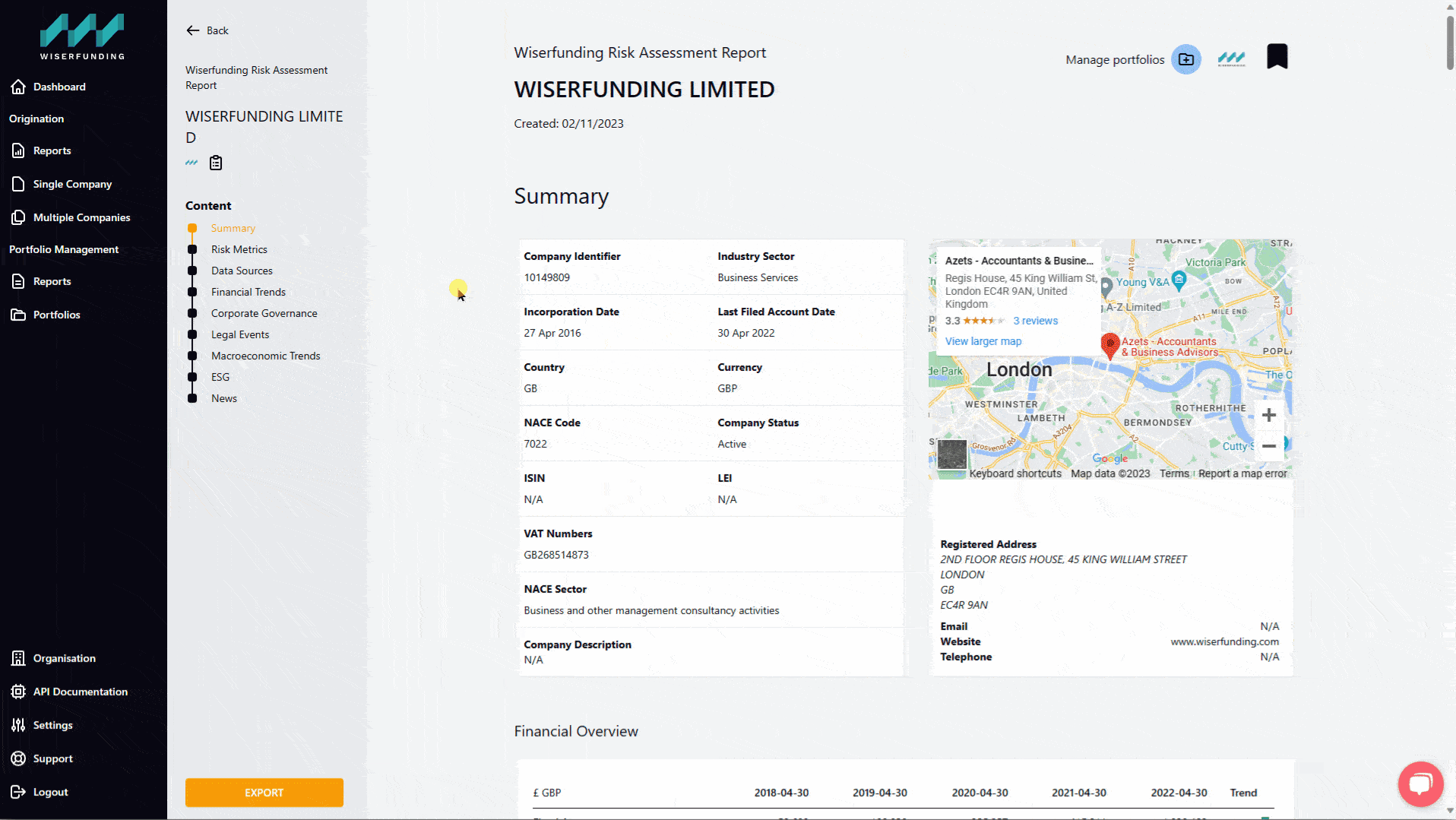Zoom out on the map
The height and width of the screenshot is (820, 1456).
point(1269,446)
